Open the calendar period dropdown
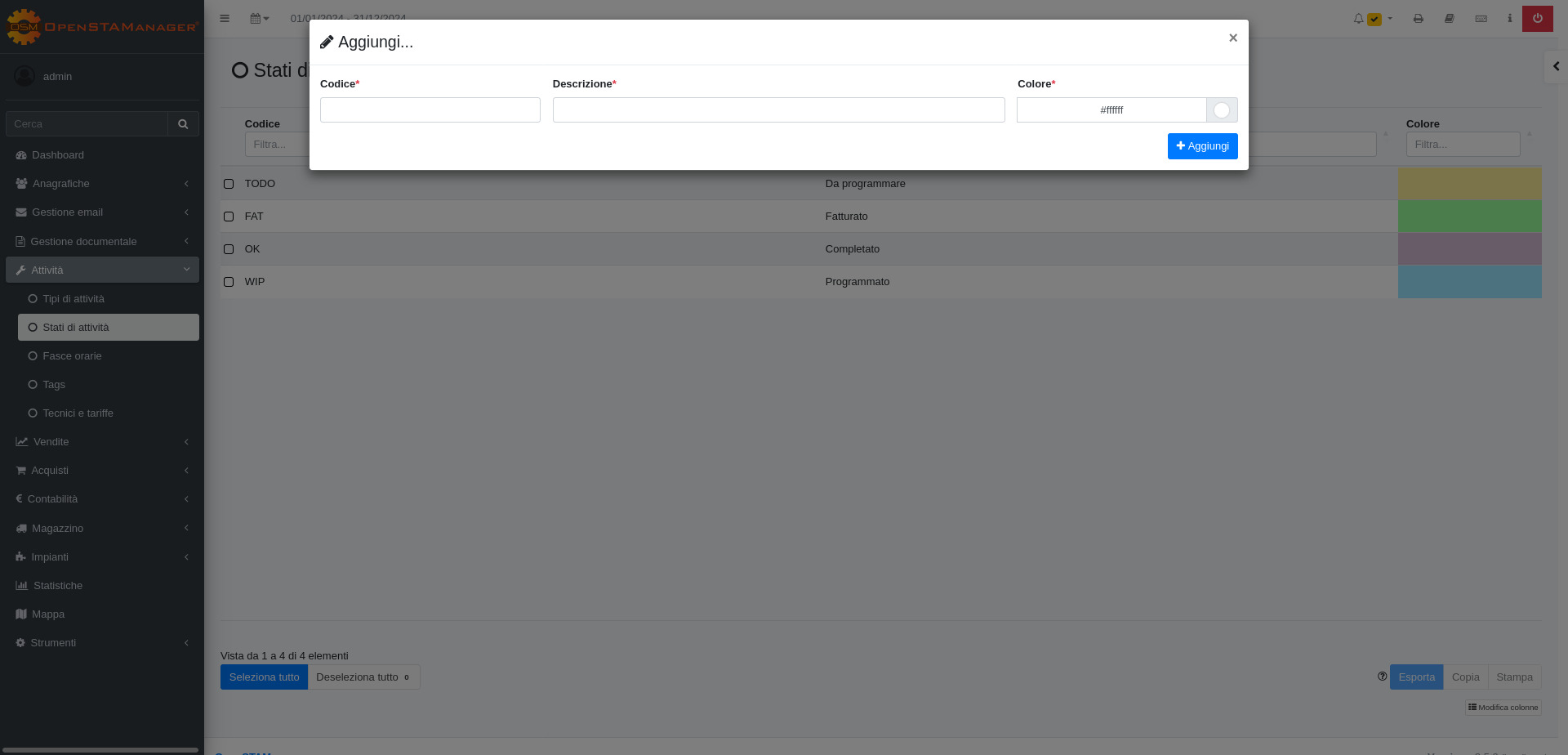 coord(259,18)
